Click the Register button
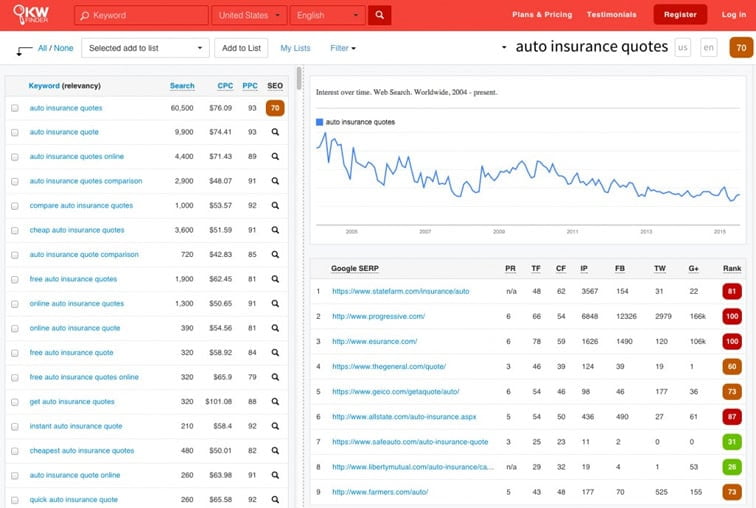 (x=680, y=14)
